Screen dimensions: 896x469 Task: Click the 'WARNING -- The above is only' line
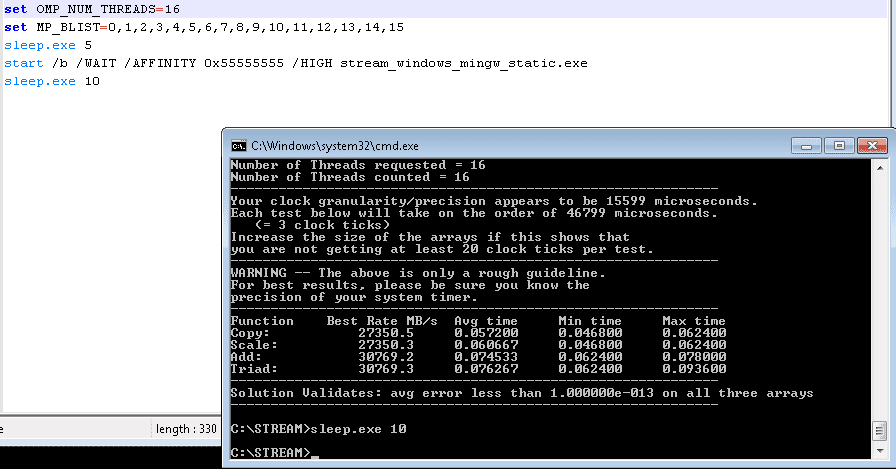pos(418,273)
